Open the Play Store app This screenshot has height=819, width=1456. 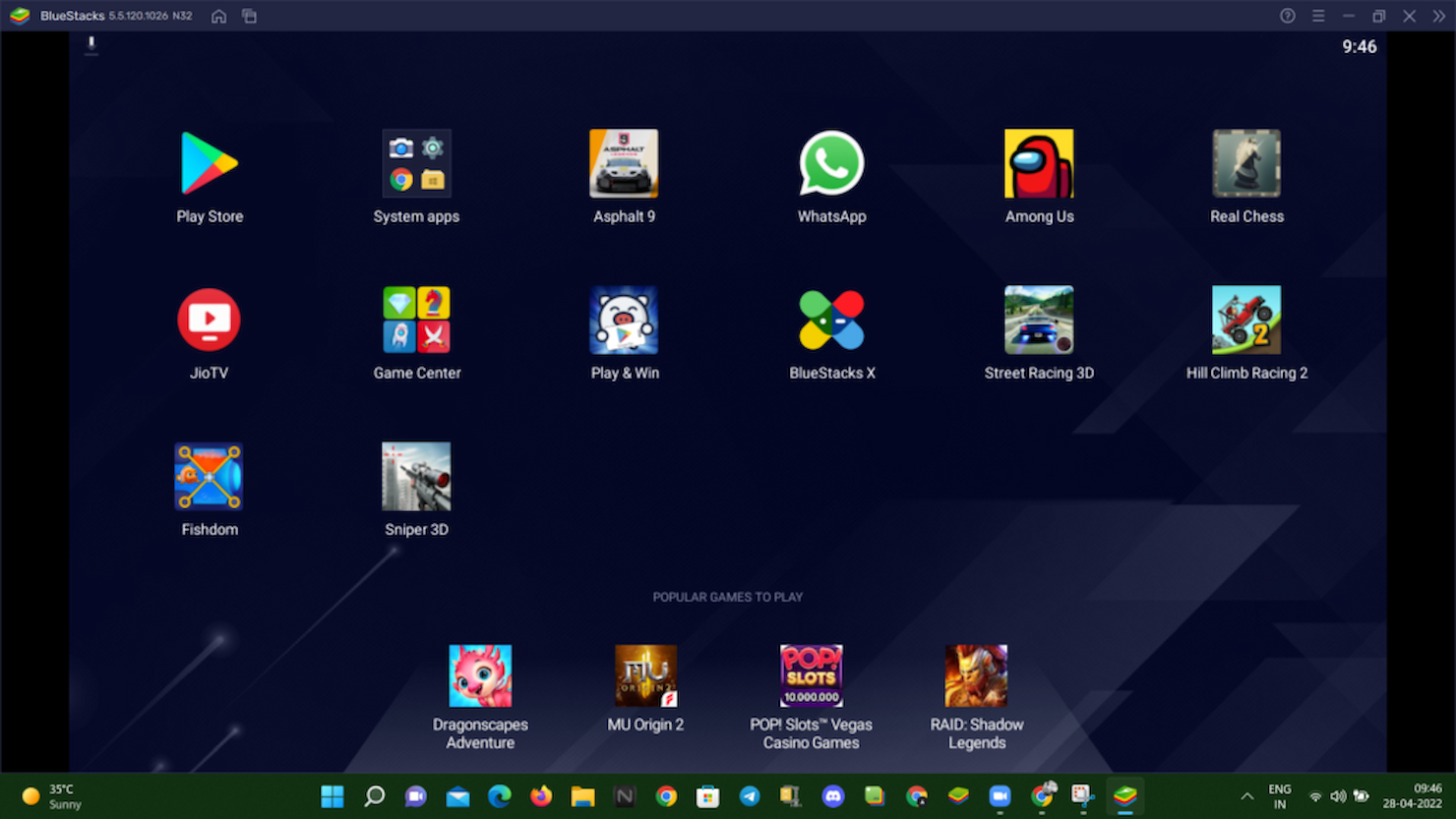pyautogui.click(x=209, y=163)
